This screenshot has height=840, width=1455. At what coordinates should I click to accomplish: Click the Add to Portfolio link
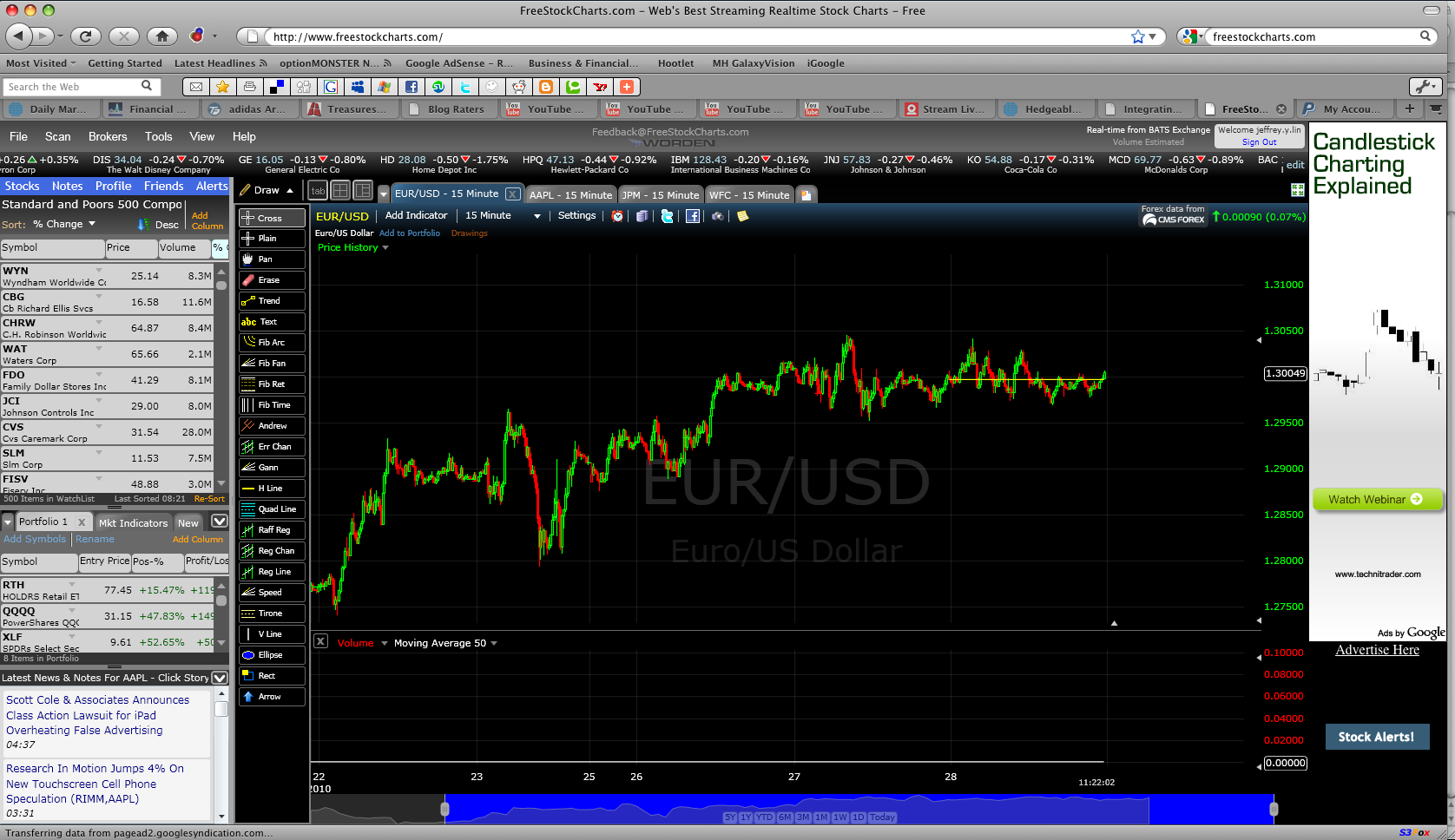[x=410, y=233]
